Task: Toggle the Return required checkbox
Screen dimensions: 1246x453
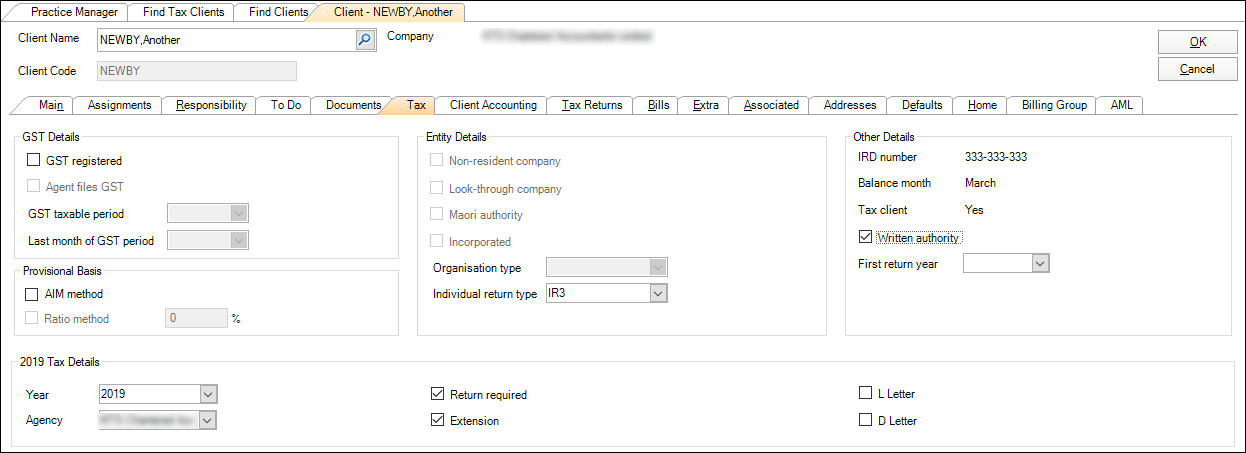Action: [437, 394]
